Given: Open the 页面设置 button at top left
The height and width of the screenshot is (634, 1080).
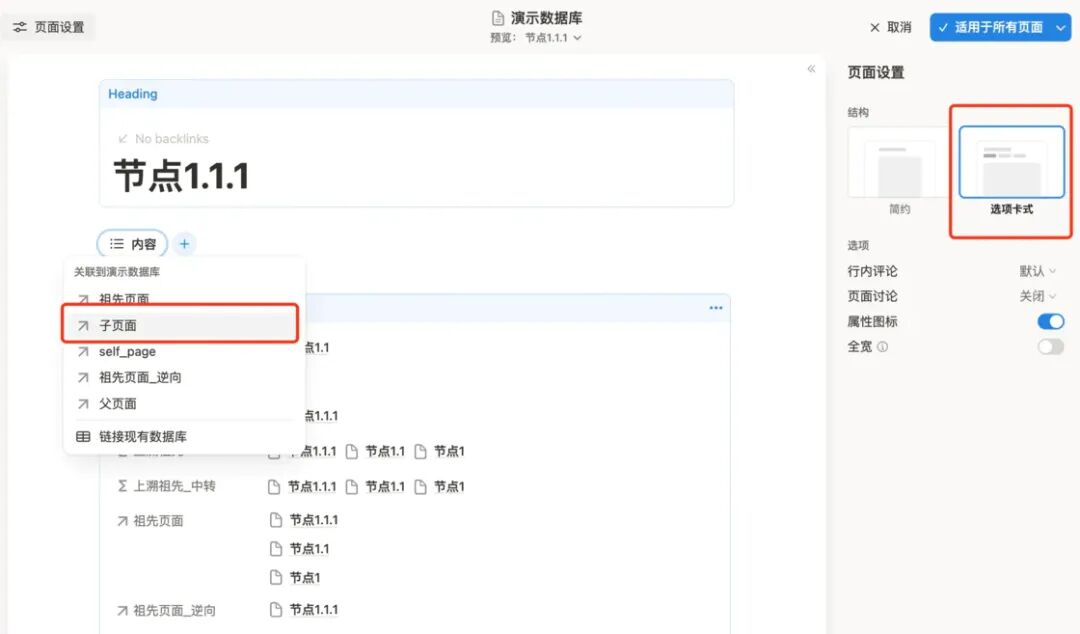Looking at the screenshot, I should (49, 28).
